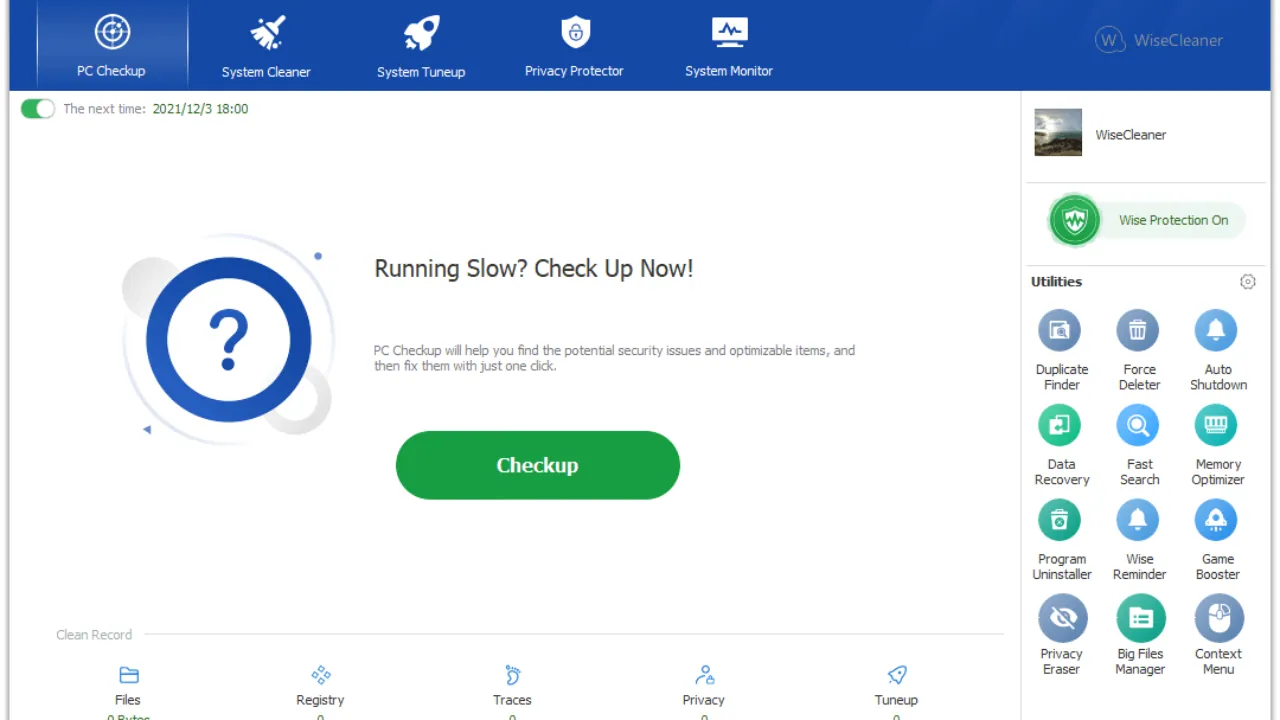1280x720 pixels.
Task: Click the Privacy clean record icon
Action: [x=704, y=675]
